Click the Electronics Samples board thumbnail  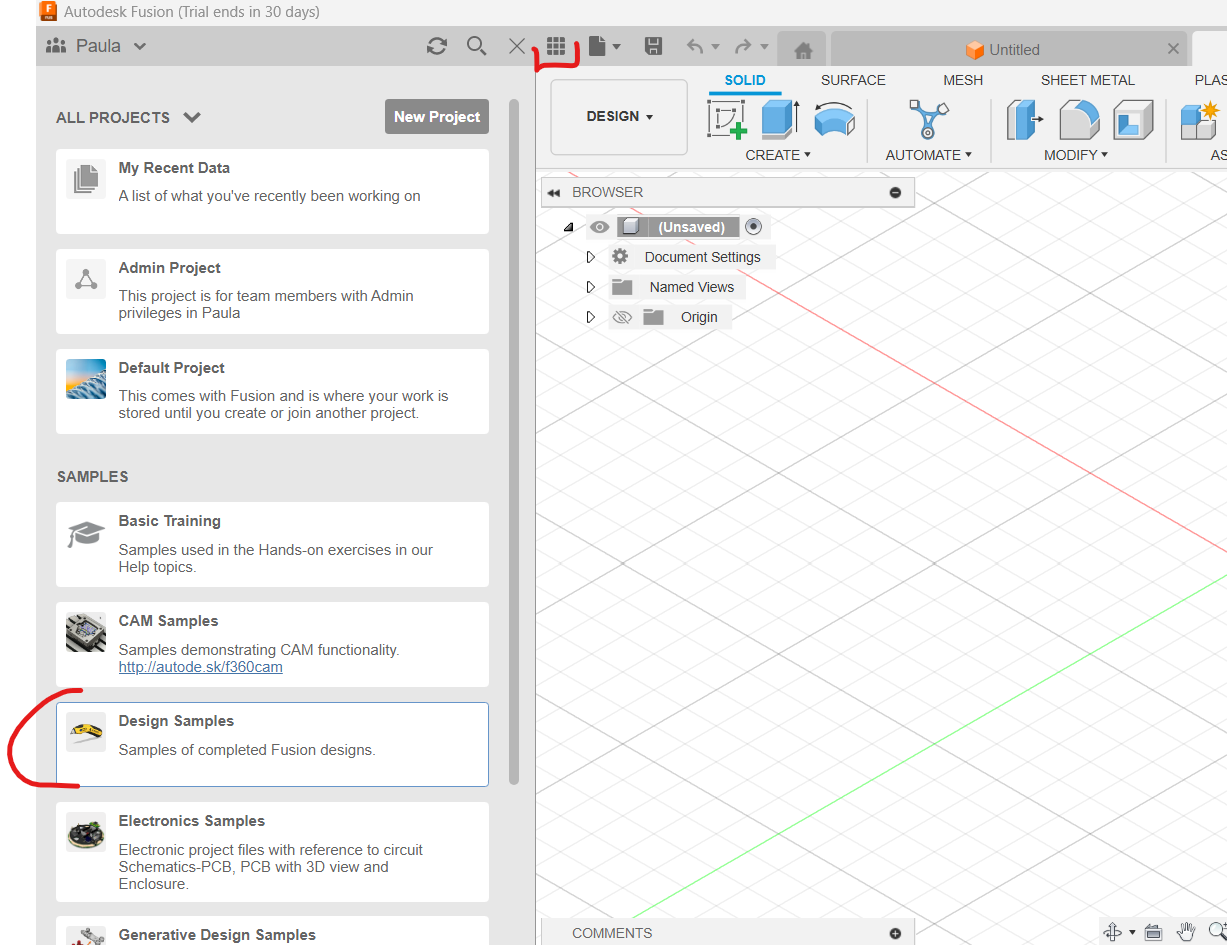[86, 832]
